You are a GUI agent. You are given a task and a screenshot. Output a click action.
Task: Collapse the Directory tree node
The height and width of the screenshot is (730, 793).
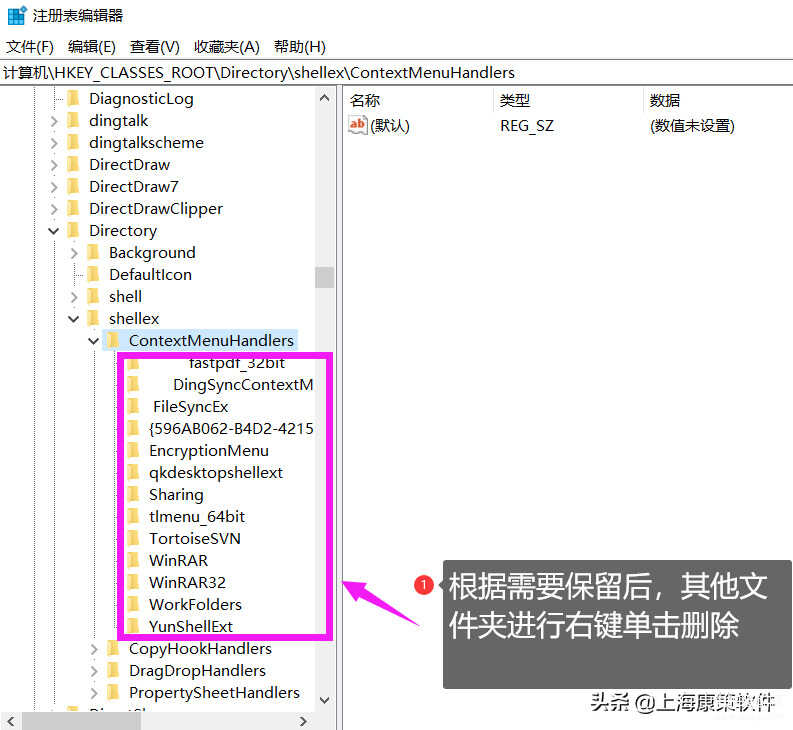point(54,231)
